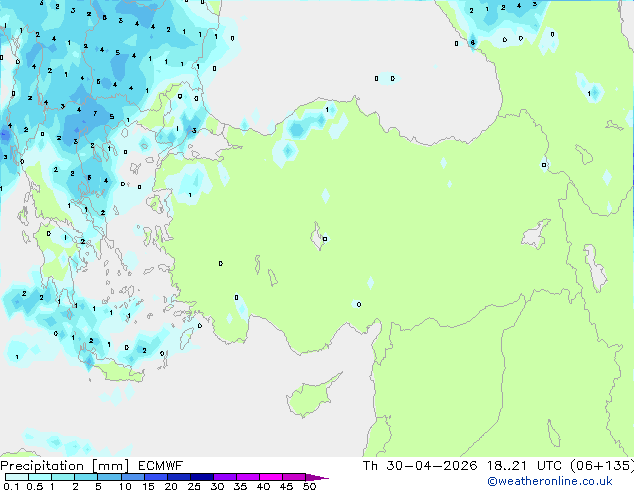Select the 45–50 mm legend swatch
This screenshot has width=634, height=490.
294,477
